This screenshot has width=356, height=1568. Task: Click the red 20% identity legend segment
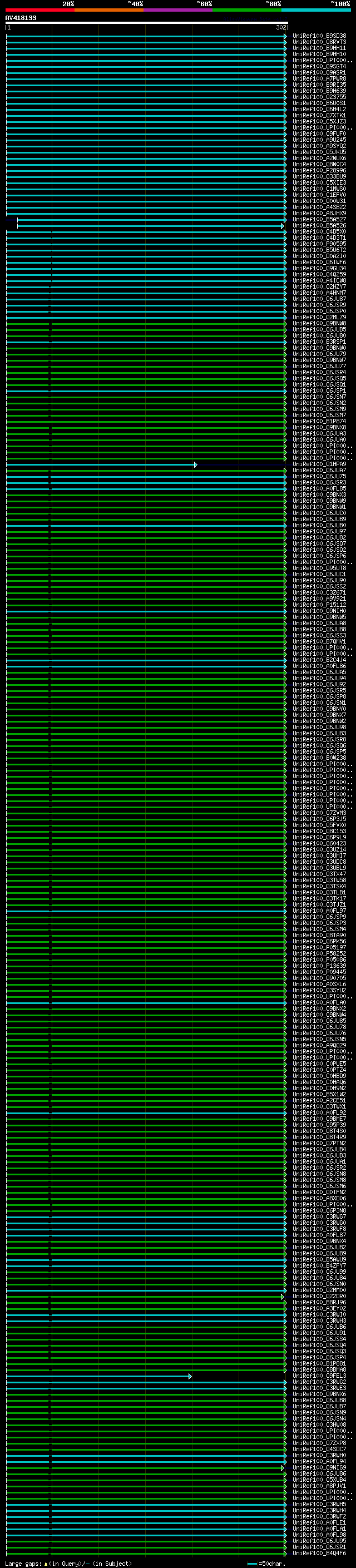(x=40, y=10)
